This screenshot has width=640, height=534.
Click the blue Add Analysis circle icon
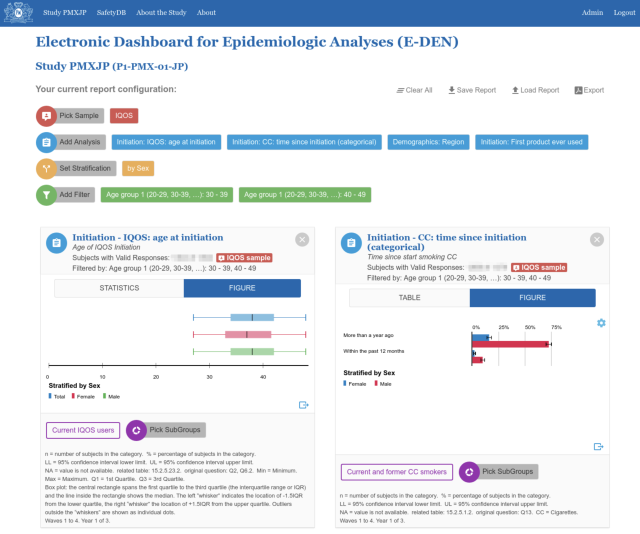pos(47,142)
